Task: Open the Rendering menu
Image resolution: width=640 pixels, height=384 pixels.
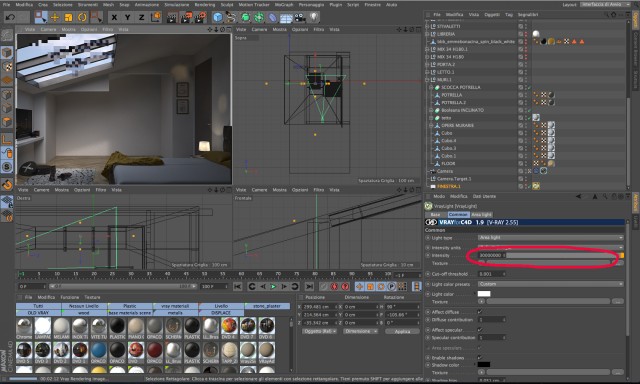Action: coord(204,4)
